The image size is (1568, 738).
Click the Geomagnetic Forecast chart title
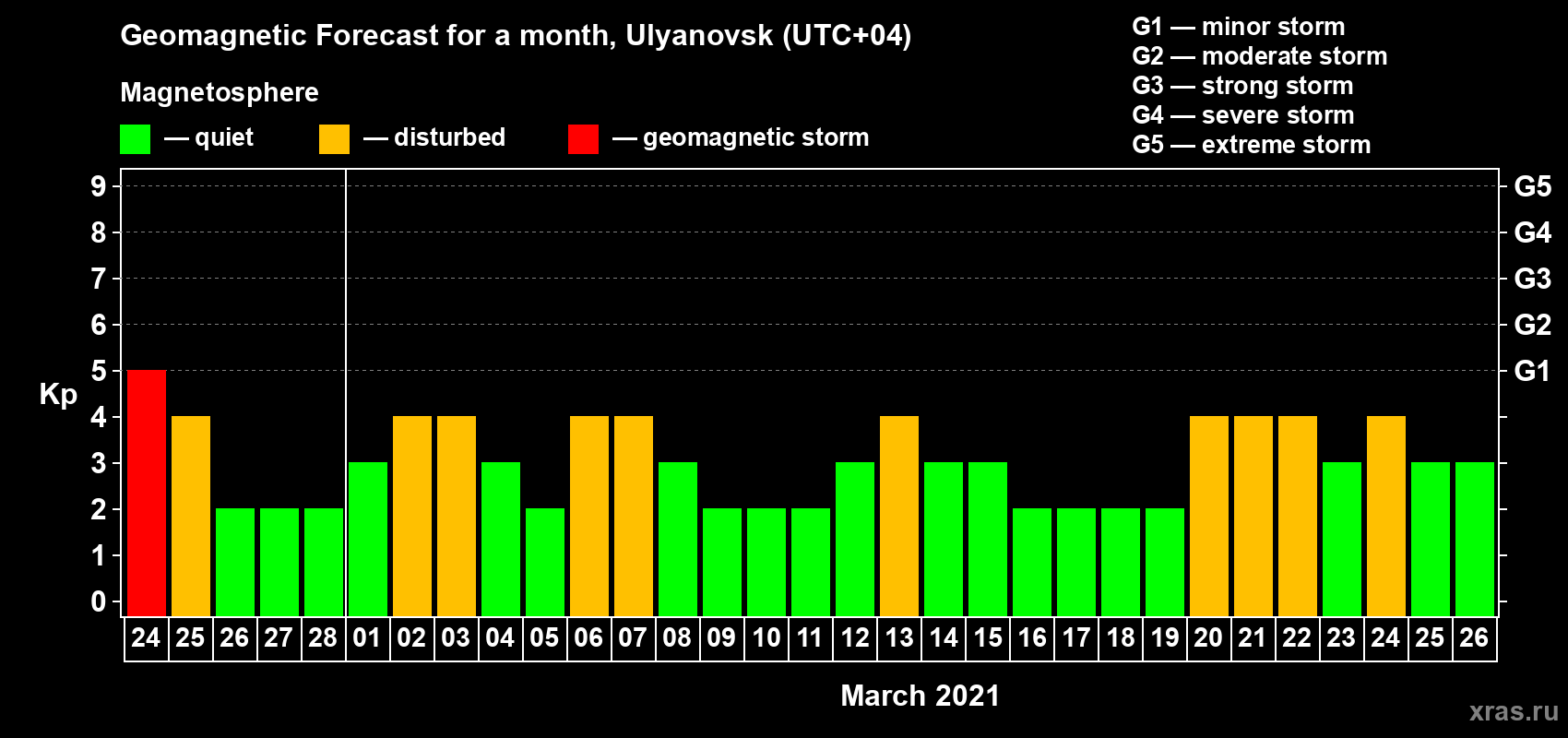click(516, 36)
